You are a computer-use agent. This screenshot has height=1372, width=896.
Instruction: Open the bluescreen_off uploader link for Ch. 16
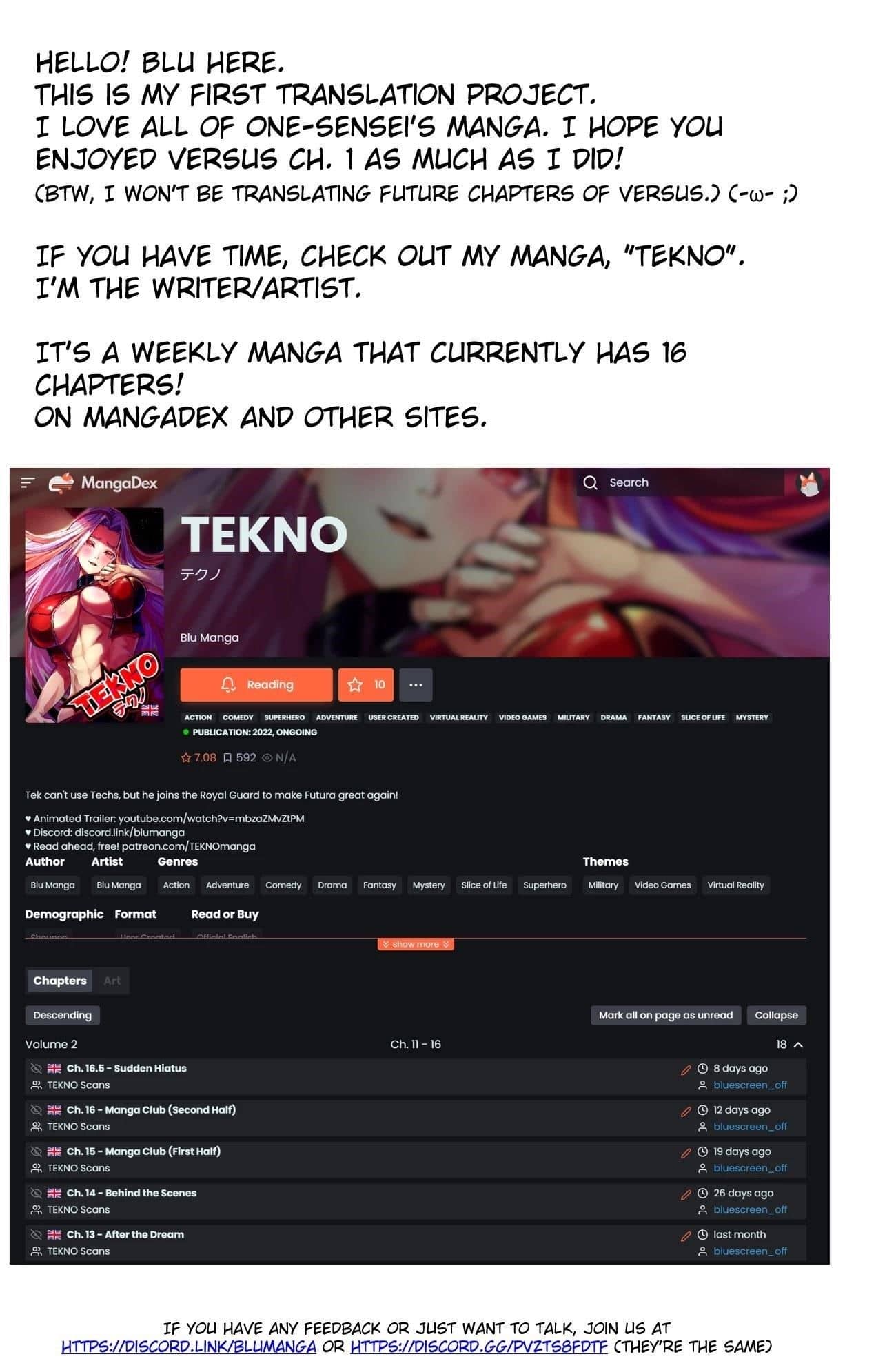pos(750,1127)
